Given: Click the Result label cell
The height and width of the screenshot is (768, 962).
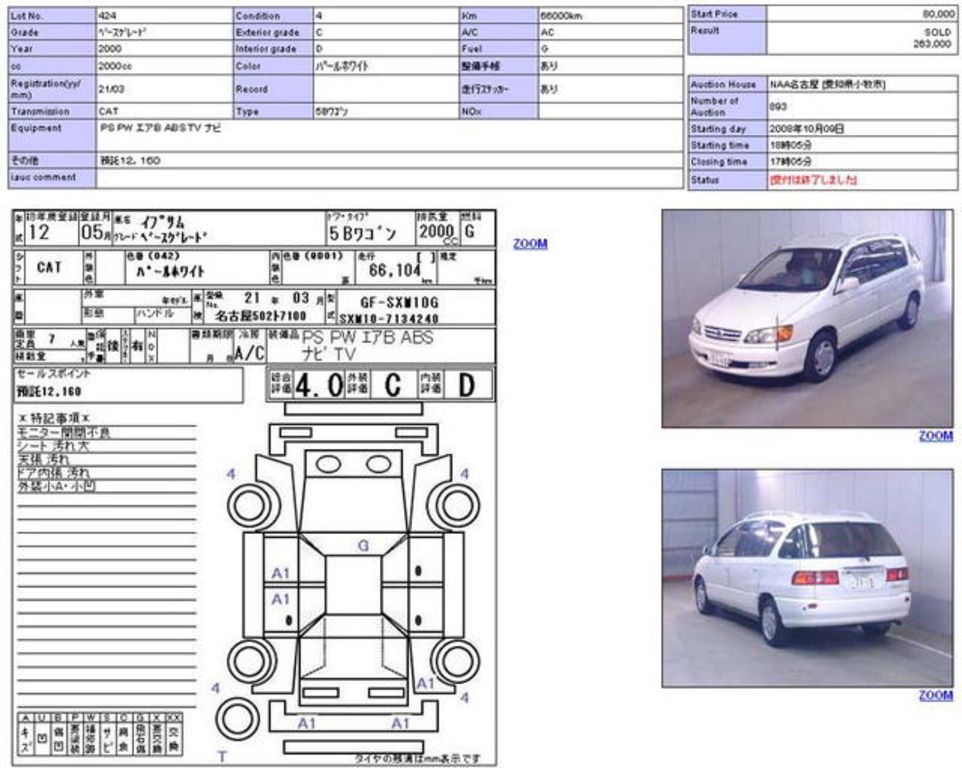Looking at the screenshot, I should [x=728, y=38].
